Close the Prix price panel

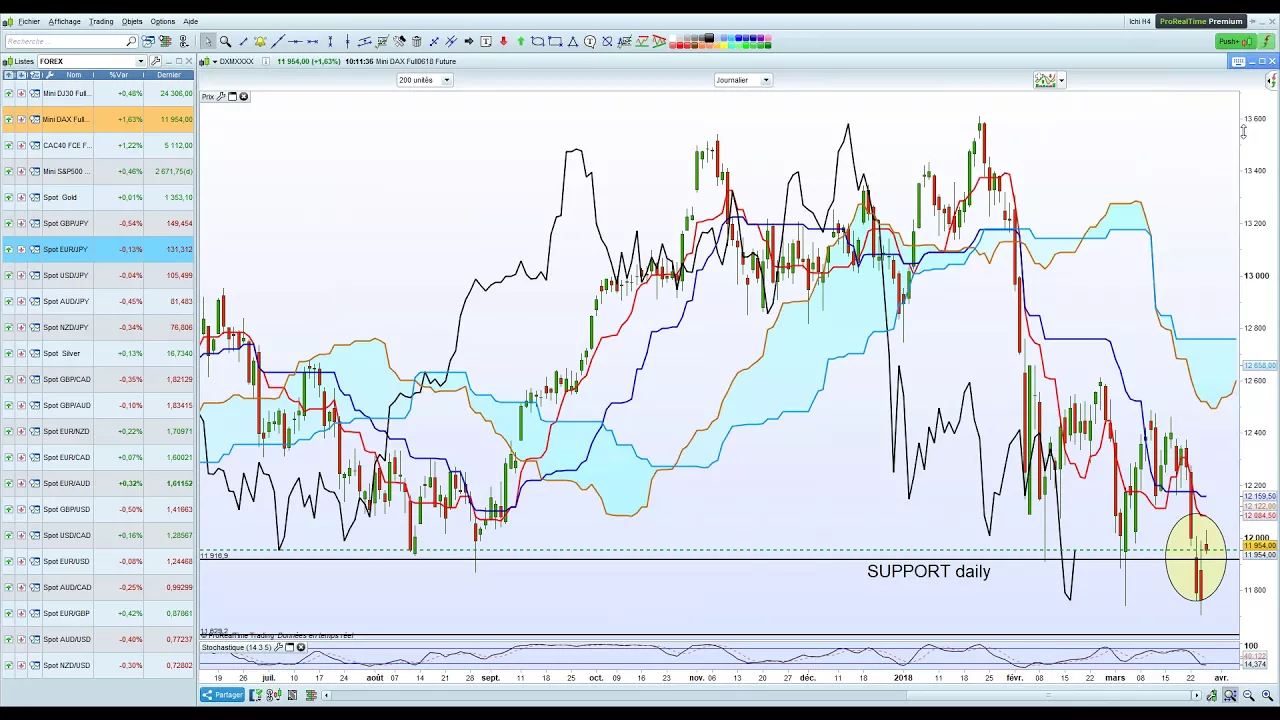pos(243,97)
